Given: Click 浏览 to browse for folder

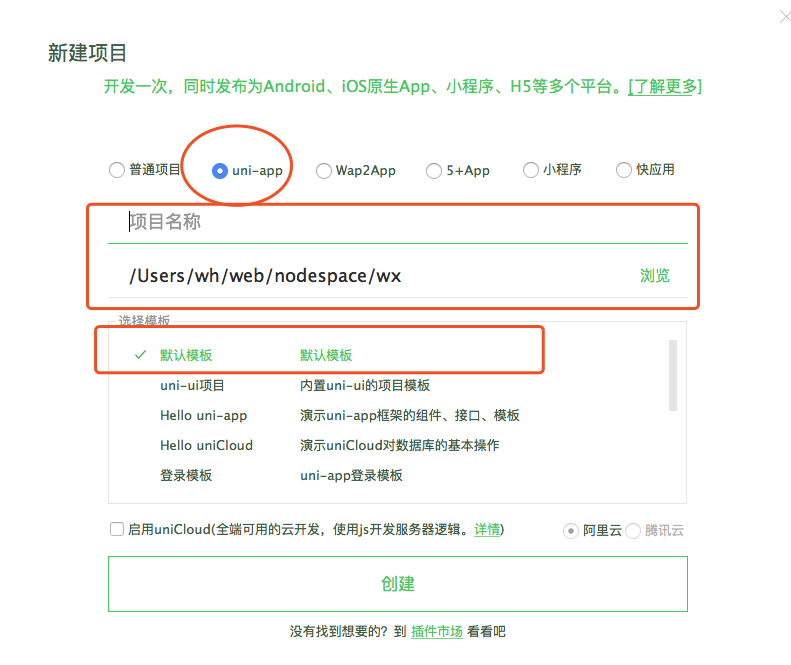Looking at the screenshot, I should (x=655, y=276).
